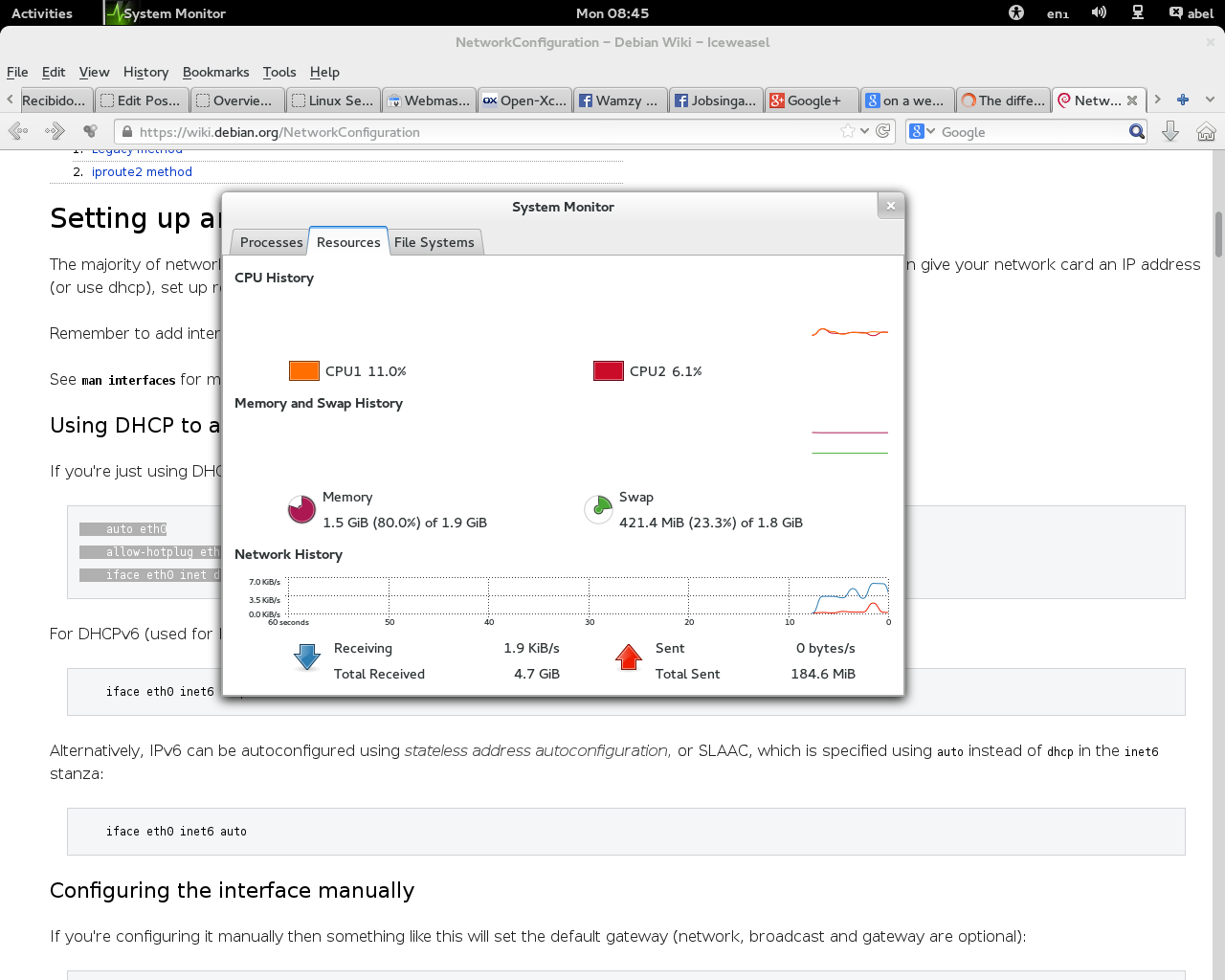Click the clock Mon 08:45
The image size is (1225, 980).
click(612, 13)
